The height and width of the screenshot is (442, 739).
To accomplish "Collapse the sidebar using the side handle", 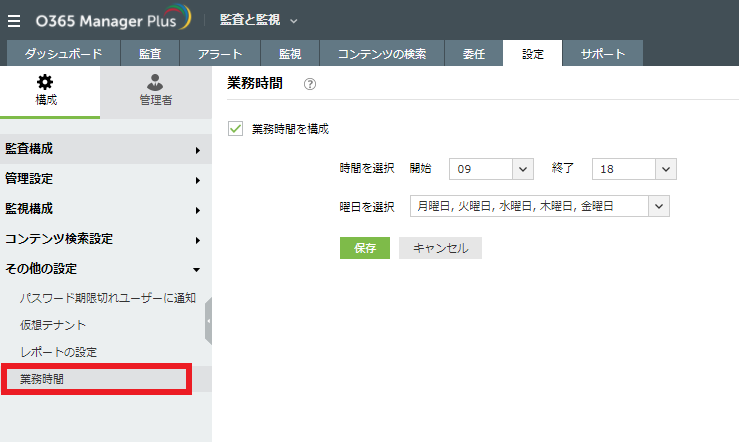I will pyautogui.click(x=208, y=321).
